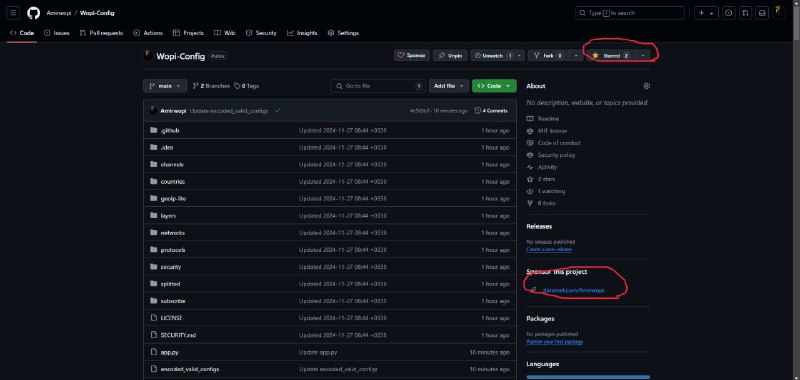Image resolution: width=800 pixels, height=380 pixels.
Task: Focus the top search bar
Action: [630, 13]
